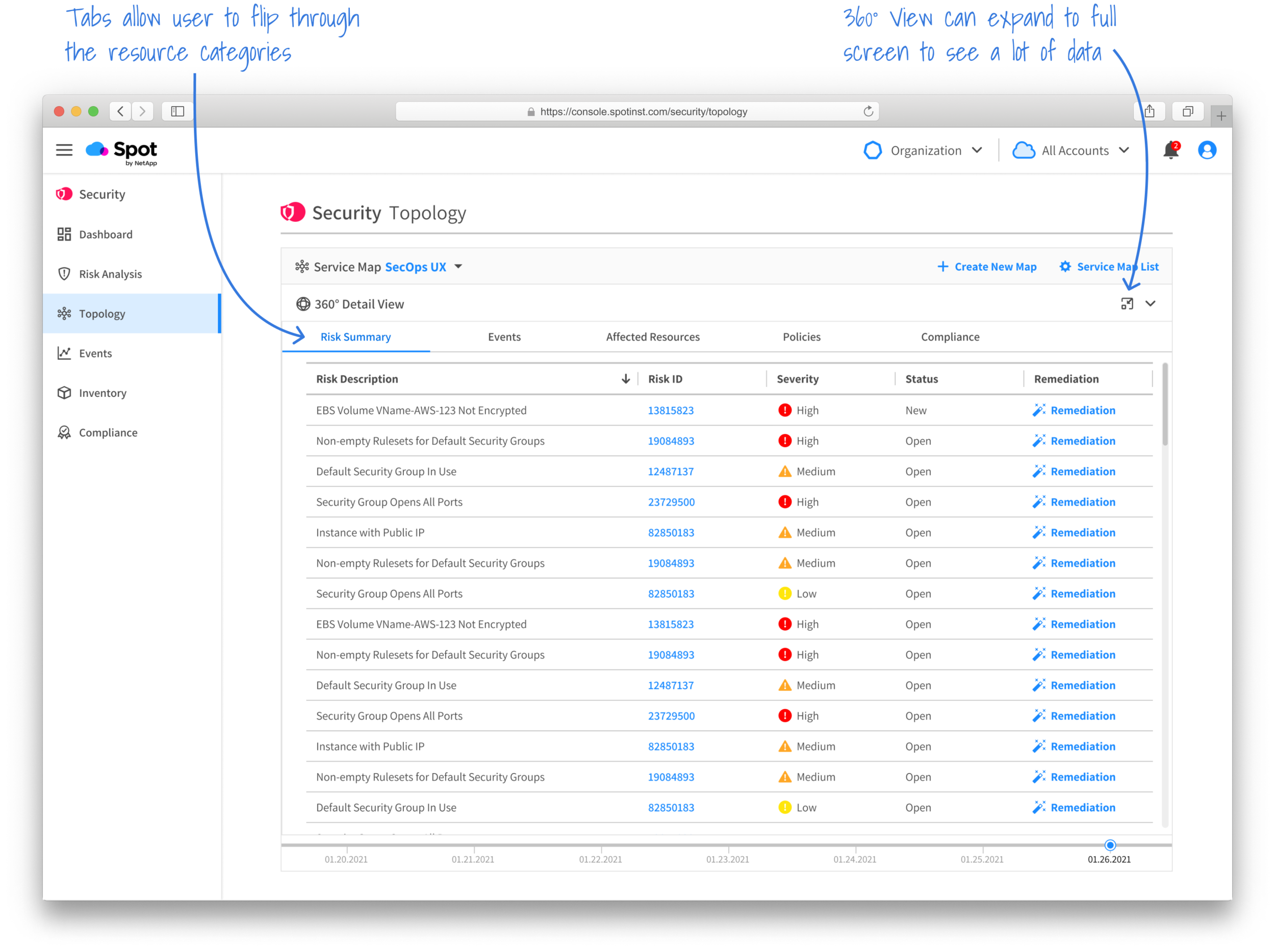
Task: Click the Safari share icon
Action: 1150,111
